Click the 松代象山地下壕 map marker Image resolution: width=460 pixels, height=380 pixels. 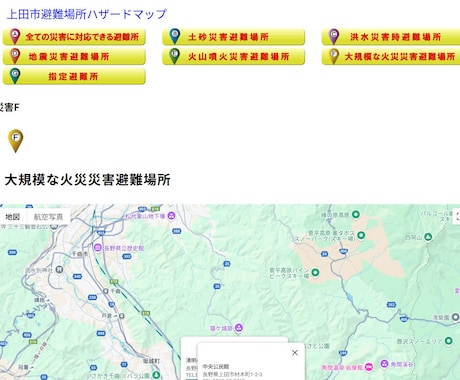(171, 216)
